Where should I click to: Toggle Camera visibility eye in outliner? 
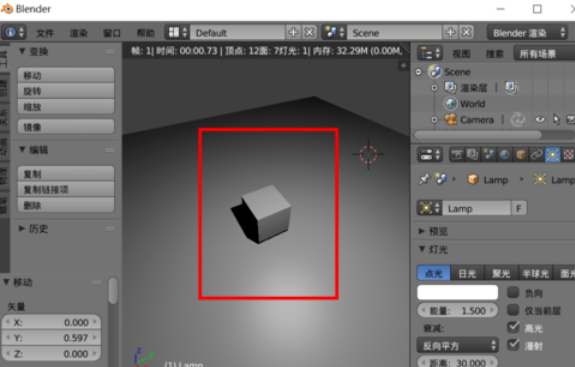540,120
